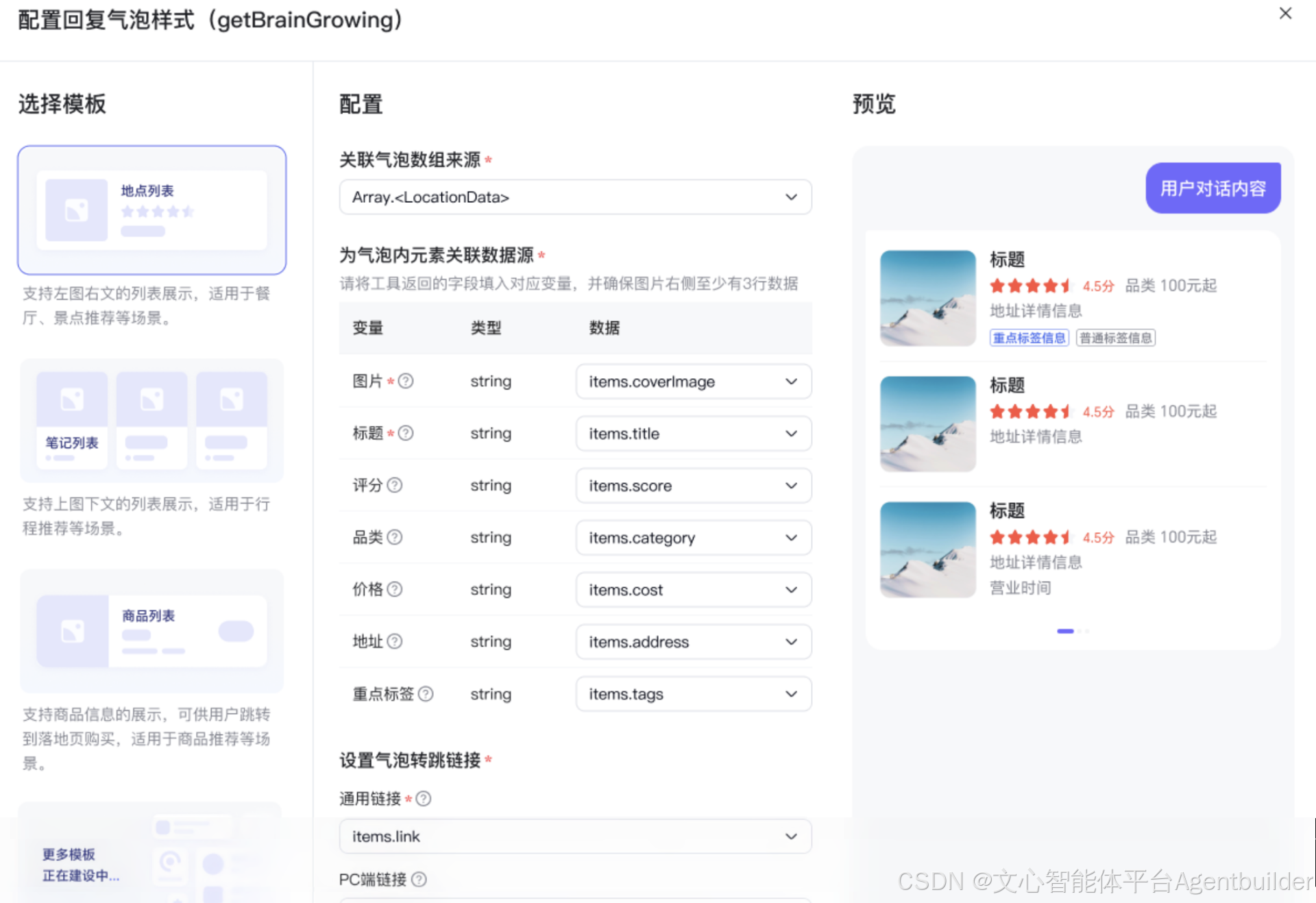Click the active preview carousel page indicator

[1065, 631]
